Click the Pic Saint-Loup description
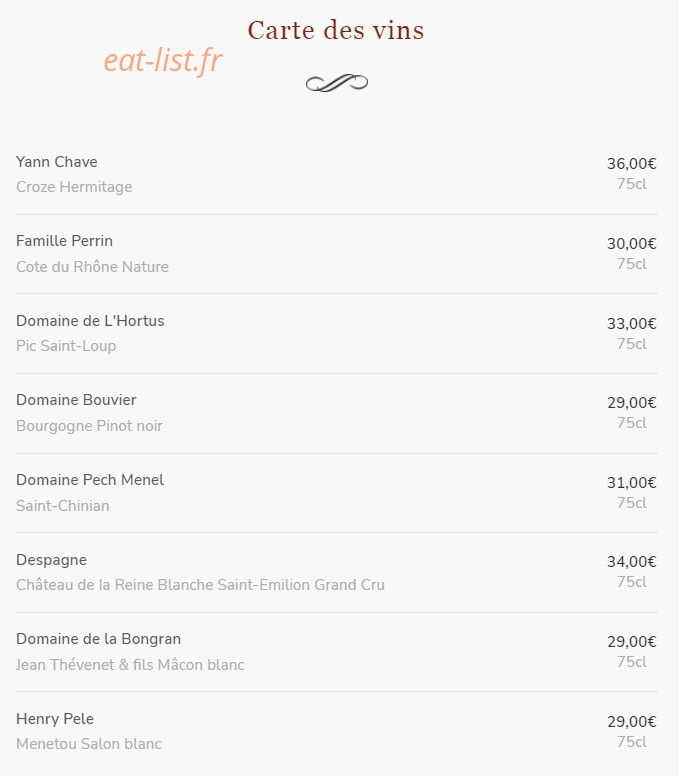 click(66, 346)
